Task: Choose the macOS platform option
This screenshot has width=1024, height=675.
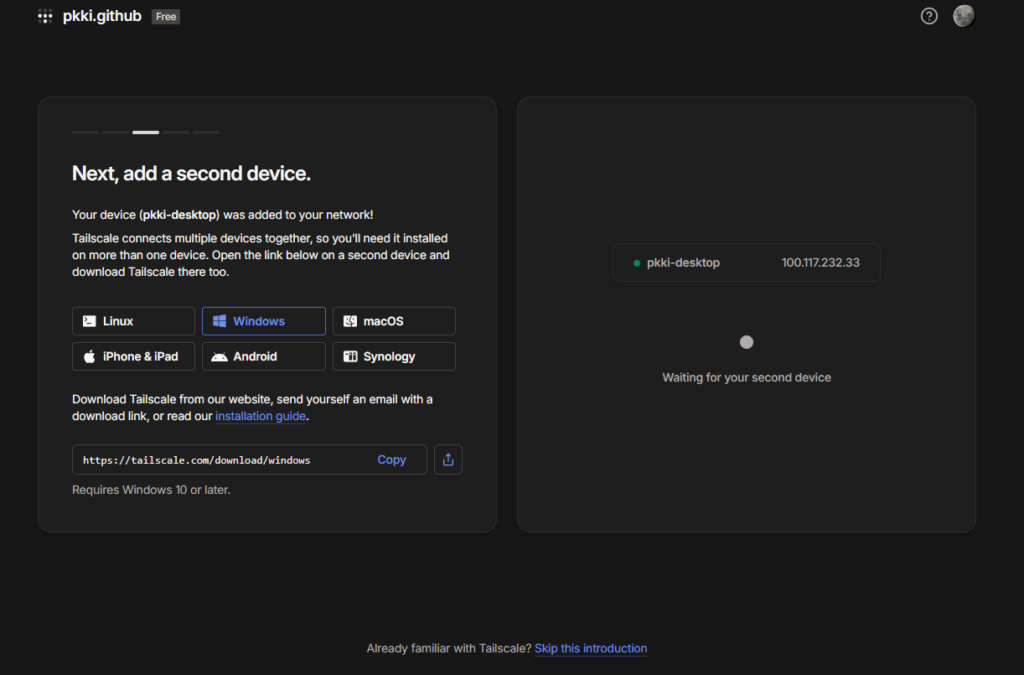Action: coord(393,321)
